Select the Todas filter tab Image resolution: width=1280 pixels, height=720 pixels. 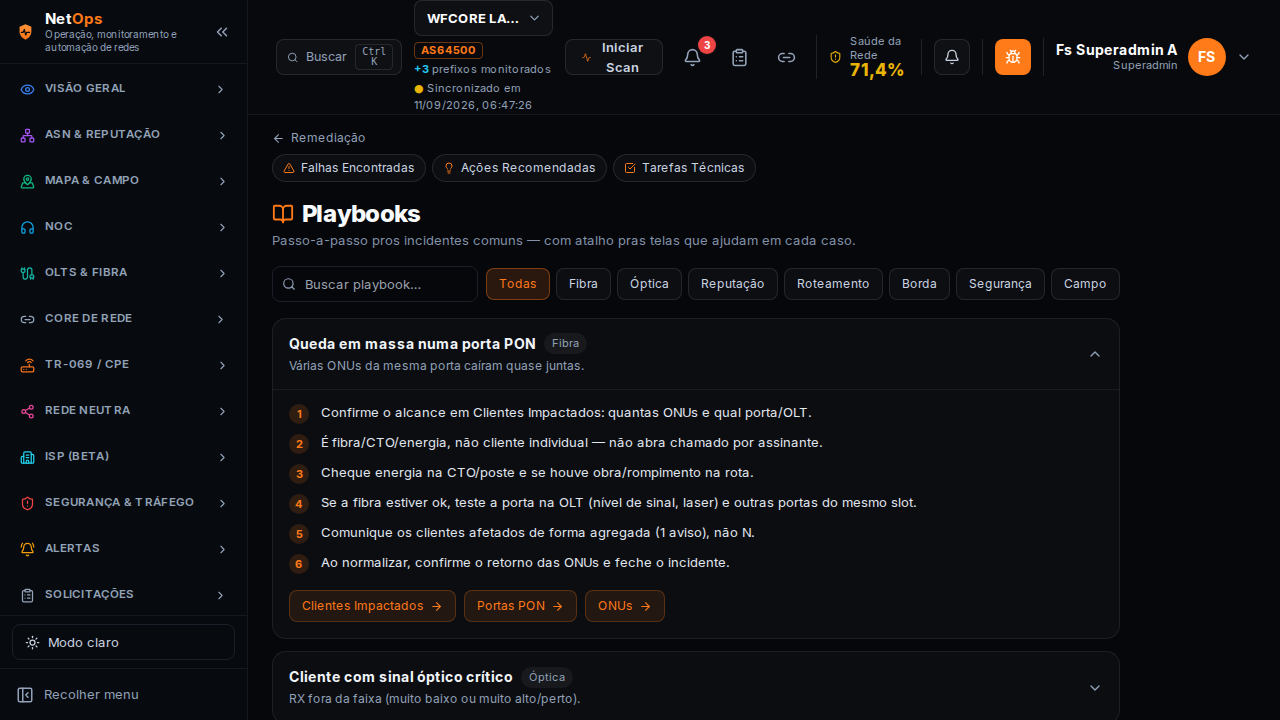[x=518, y=284]
